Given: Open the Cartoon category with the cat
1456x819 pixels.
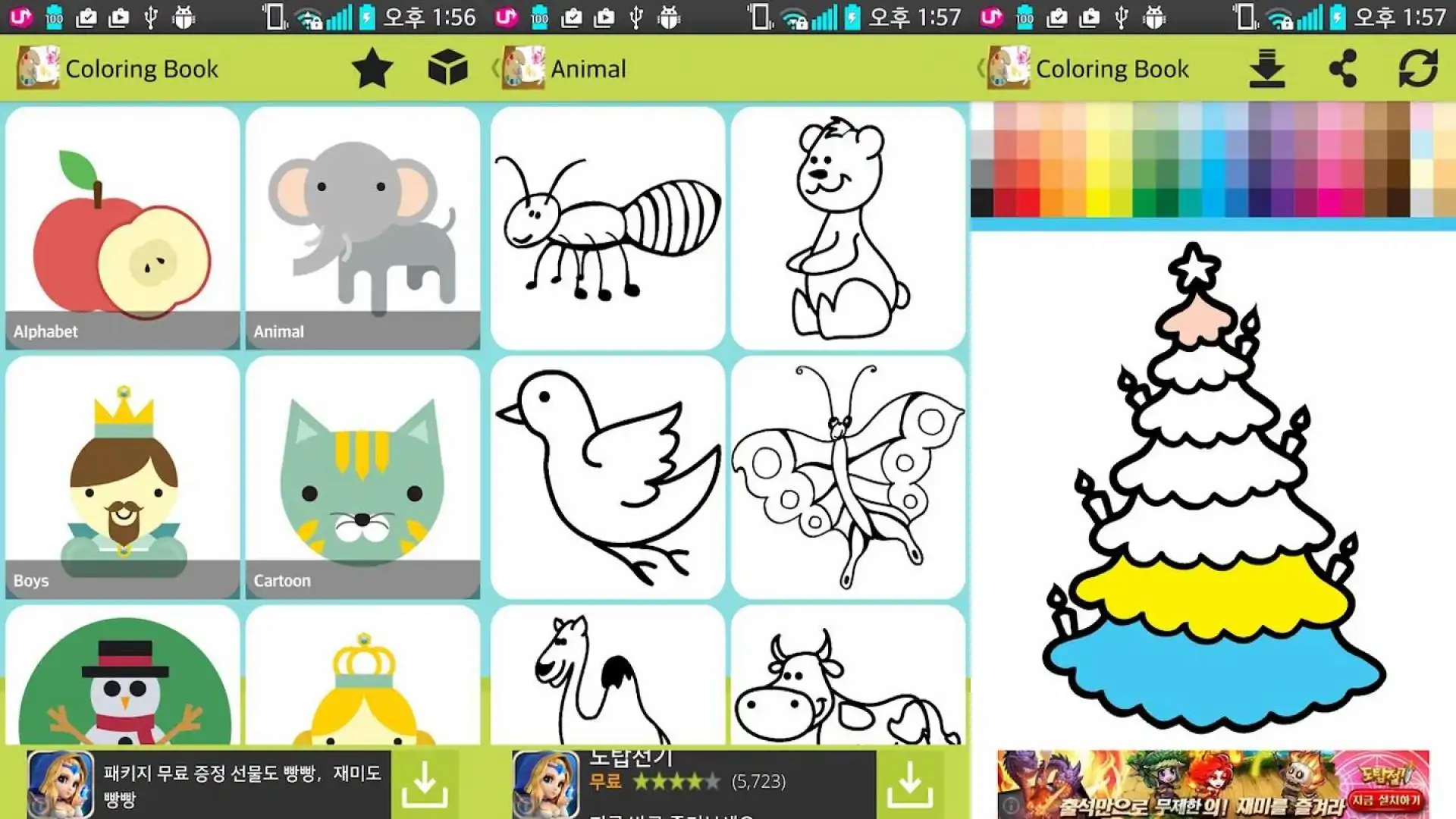Looking at the screenshot, I should 362,478.
